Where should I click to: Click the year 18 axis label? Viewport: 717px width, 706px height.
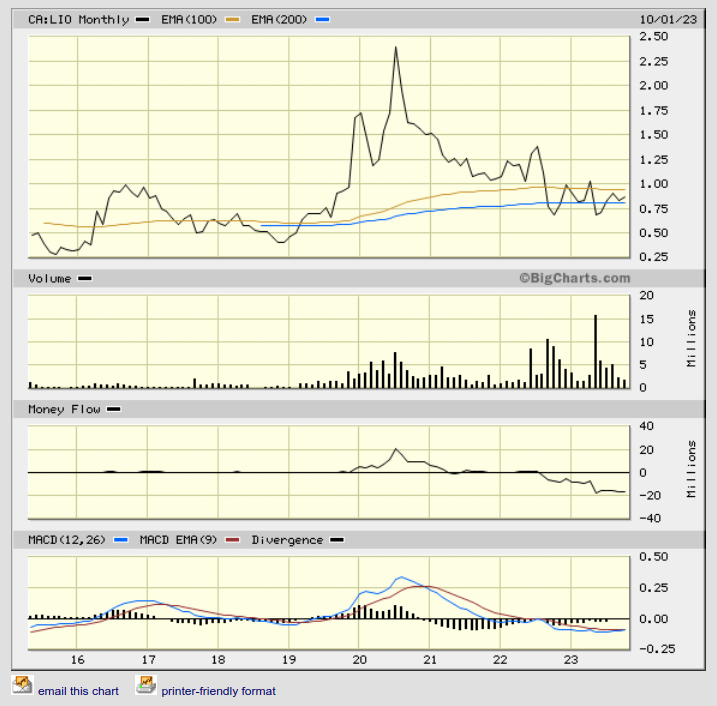coord(218,660)
